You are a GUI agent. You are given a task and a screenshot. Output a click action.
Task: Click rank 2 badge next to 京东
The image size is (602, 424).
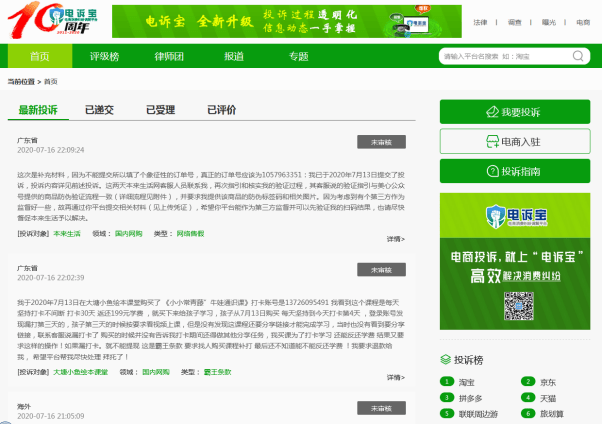528,381
